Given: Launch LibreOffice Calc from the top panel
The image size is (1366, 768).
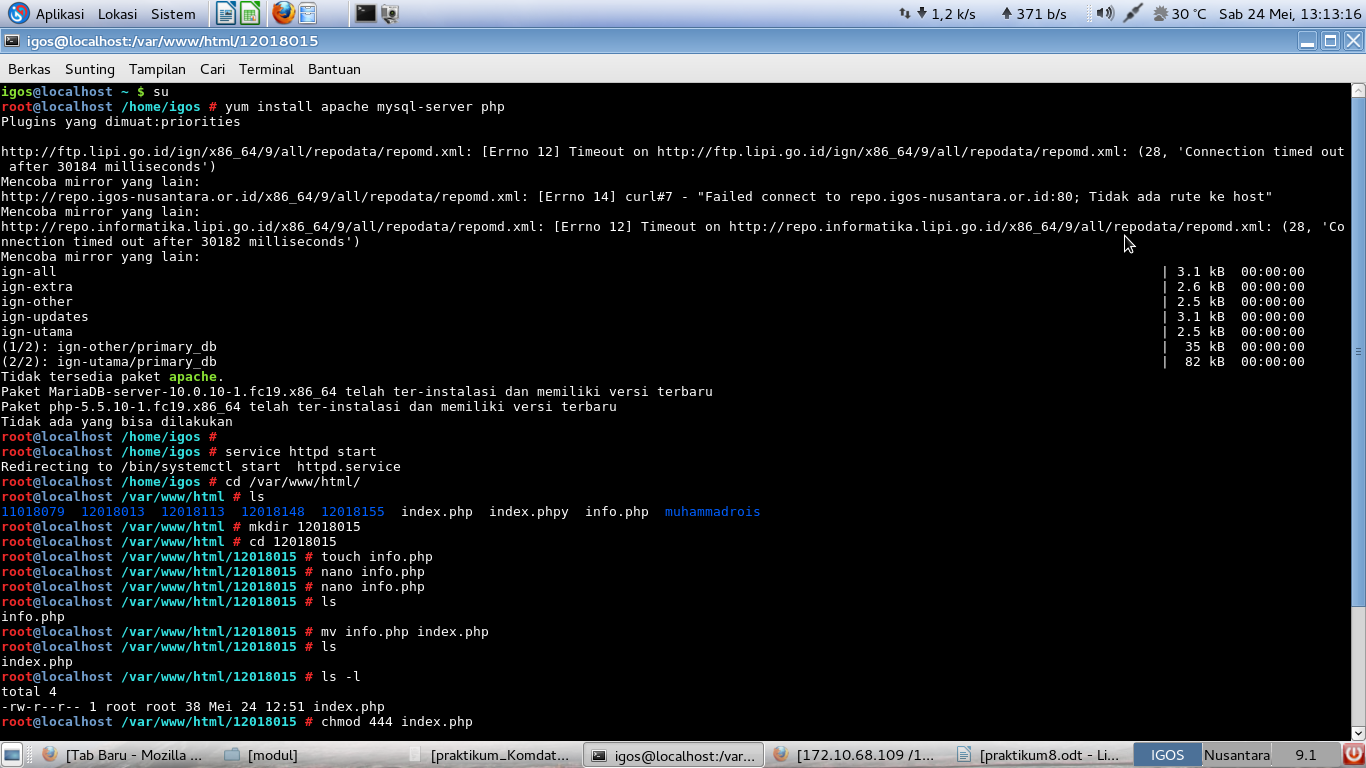Looking at the screenshot, I should [250, 13].
